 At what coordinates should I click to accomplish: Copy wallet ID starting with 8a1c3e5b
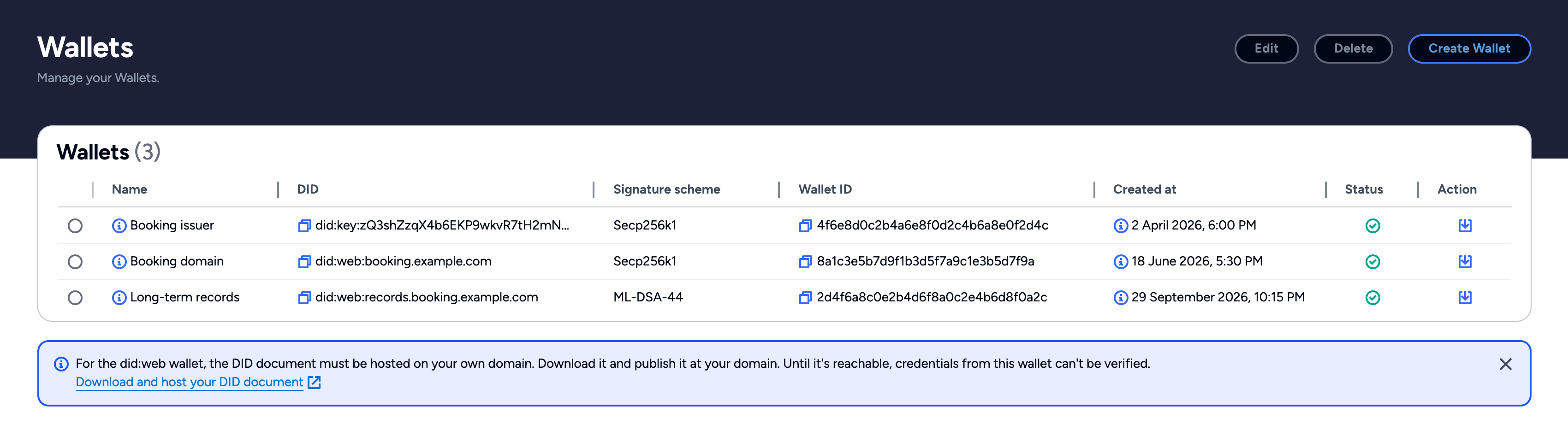tap(805, 261)
